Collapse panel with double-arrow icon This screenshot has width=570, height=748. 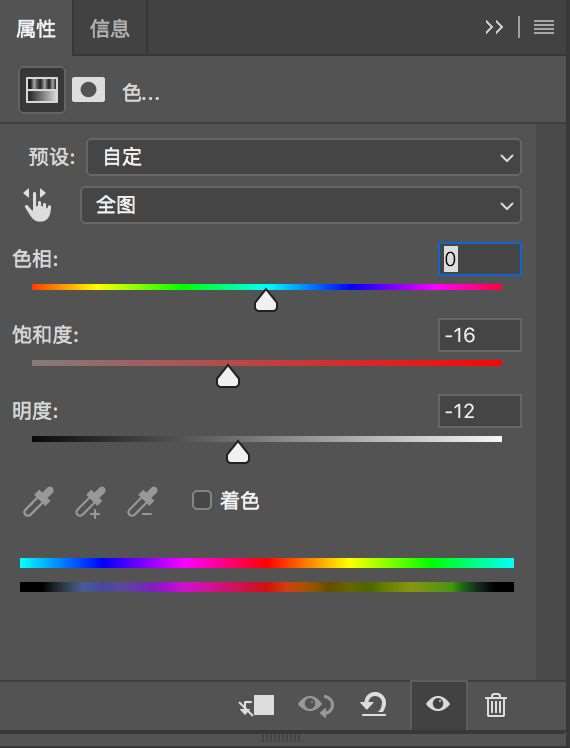pos(494,27)
